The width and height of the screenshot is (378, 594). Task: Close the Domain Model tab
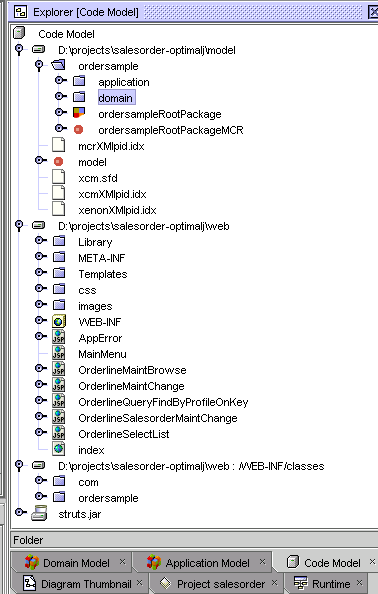coord(122,562)
